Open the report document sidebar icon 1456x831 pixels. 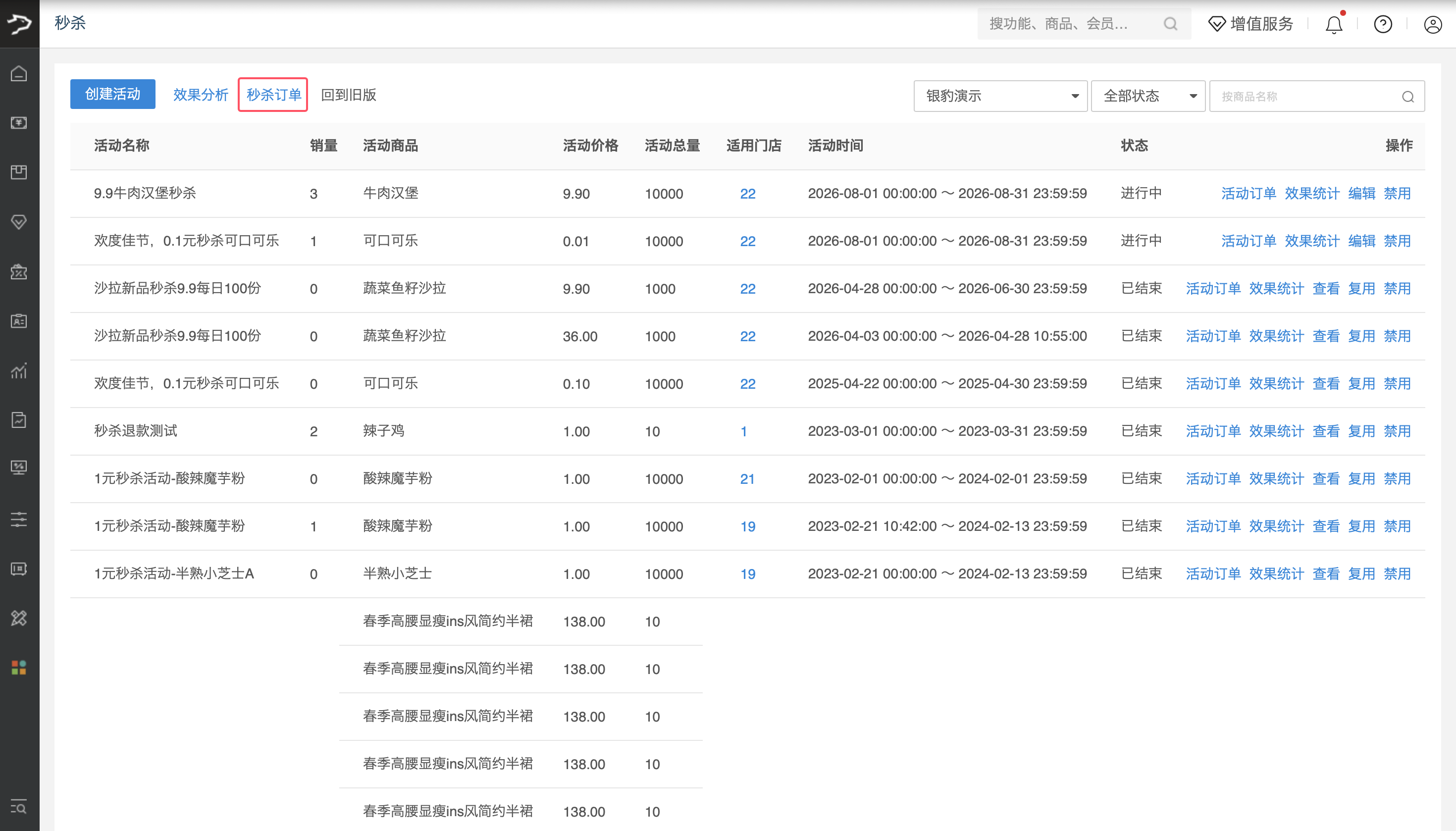pyautogui.click(x=19, y=420)
